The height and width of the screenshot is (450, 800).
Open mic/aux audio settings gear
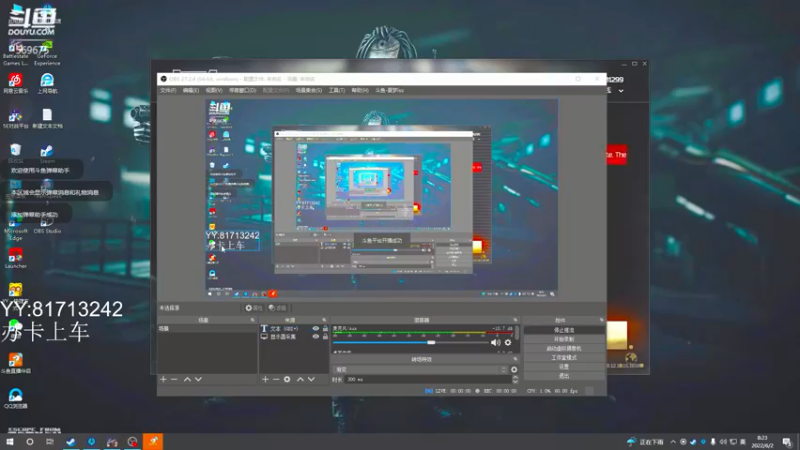508,342
